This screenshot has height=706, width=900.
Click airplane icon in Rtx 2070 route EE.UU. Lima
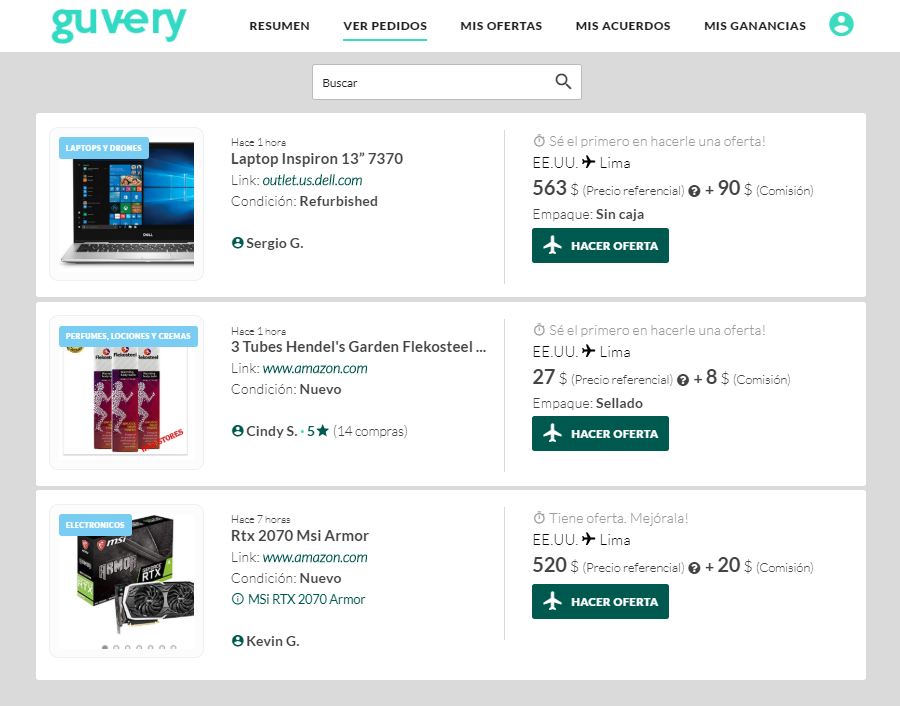coord(588,539)
